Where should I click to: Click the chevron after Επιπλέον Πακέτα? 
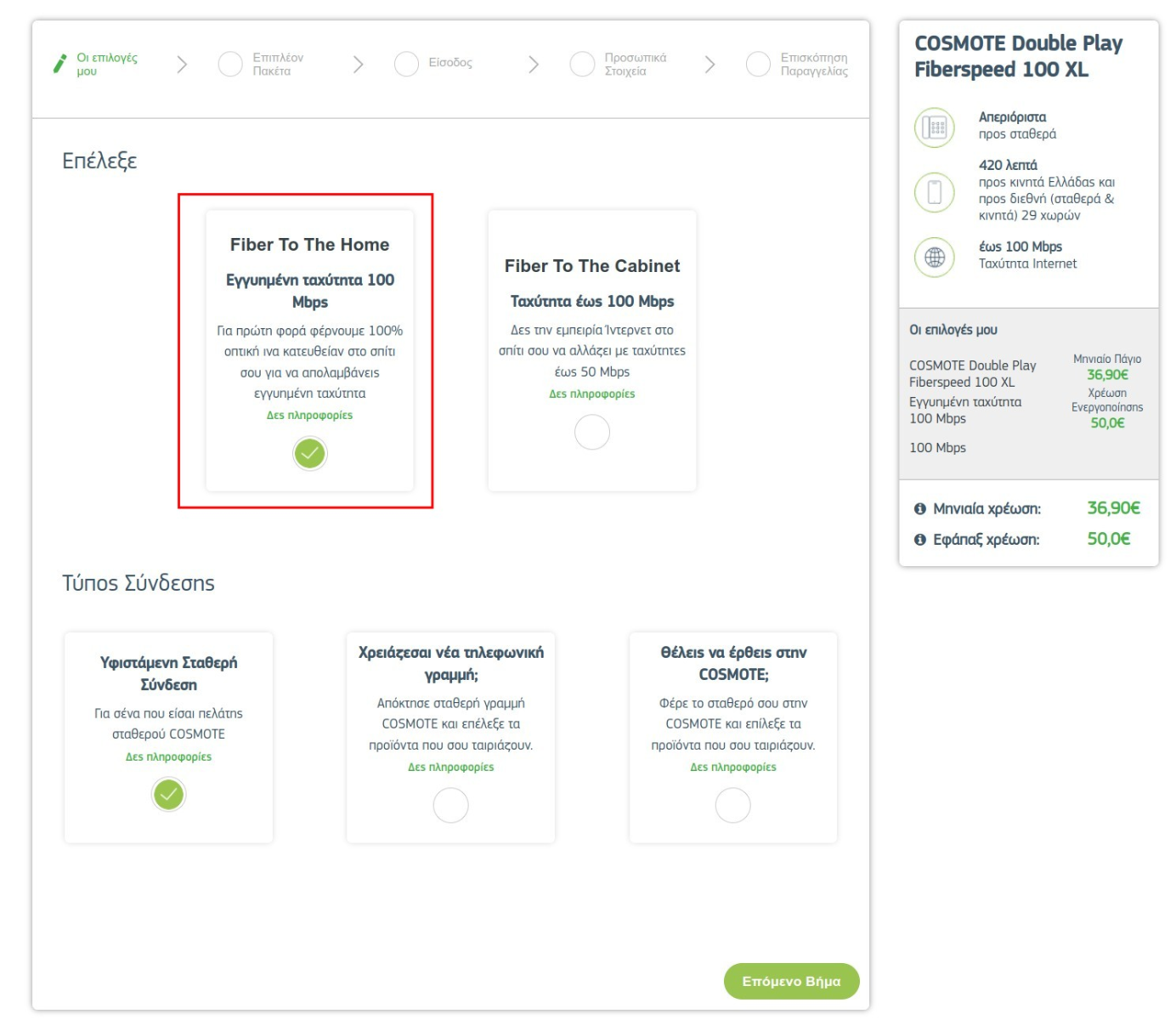[x=358, y=64]
